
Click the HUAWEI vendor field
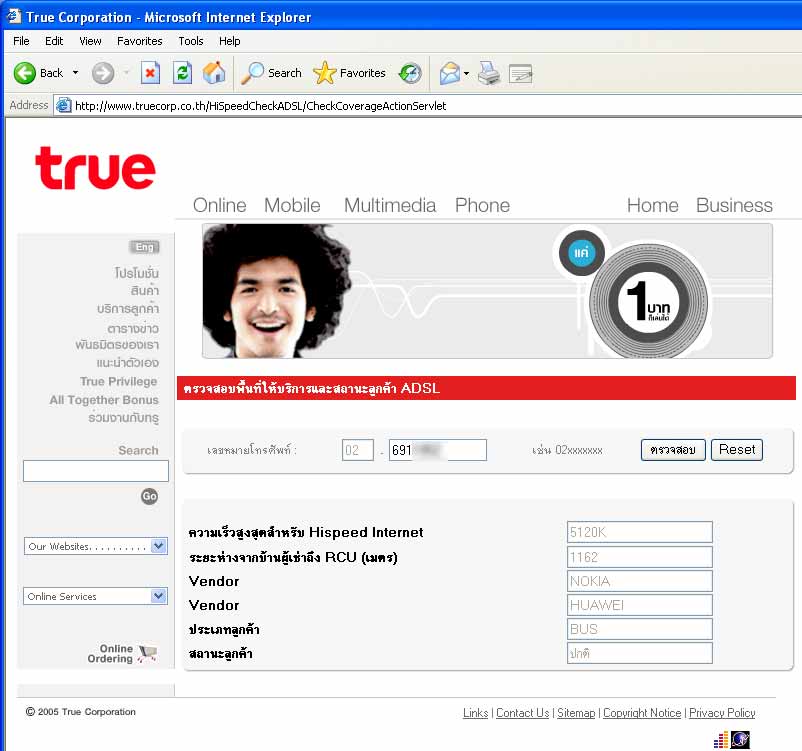(639, 605)
